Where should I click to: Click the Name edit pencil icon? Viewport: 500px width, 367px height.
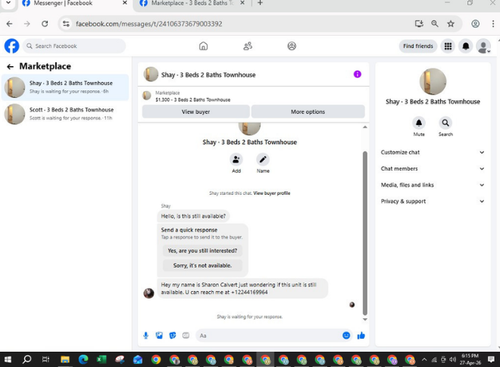coord(263,160)
